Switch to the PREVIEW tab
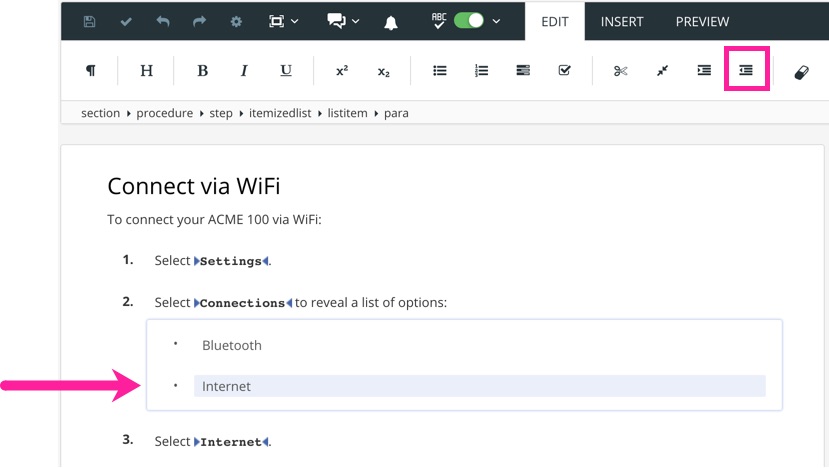Viewport: 829px width, 468px height. tap(702, 21)
